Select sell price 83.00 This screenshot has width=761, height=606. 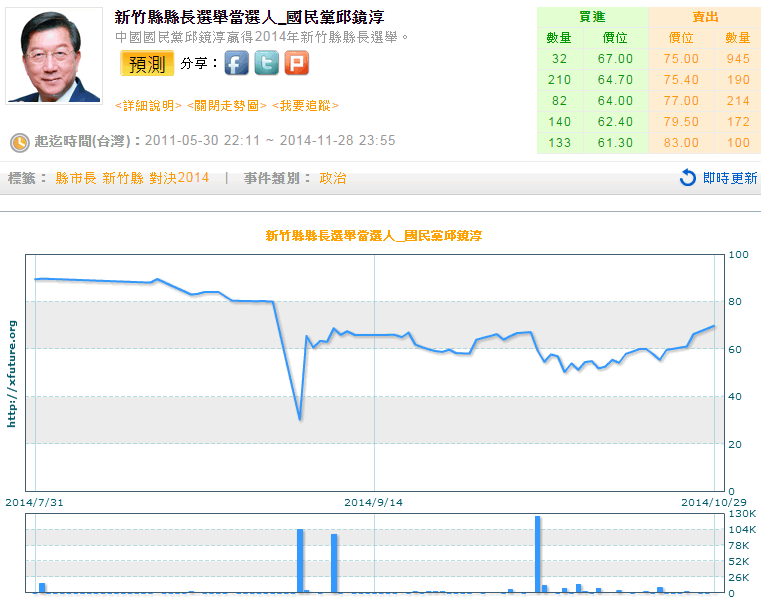(681, 143)
